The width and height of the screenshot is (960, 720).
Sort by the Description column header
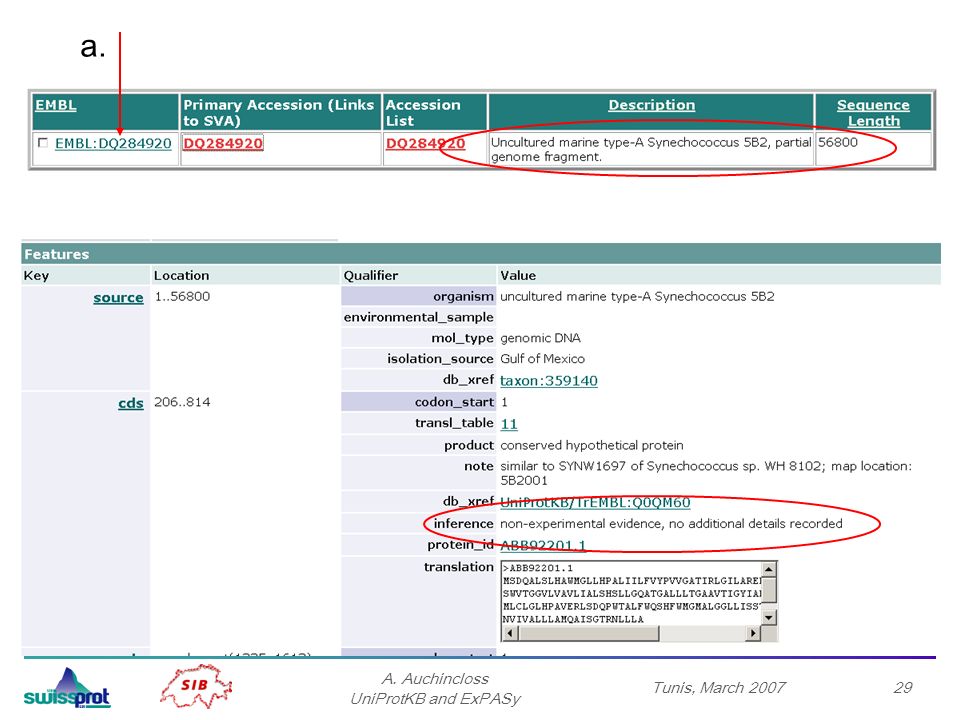tap(651, 105)
